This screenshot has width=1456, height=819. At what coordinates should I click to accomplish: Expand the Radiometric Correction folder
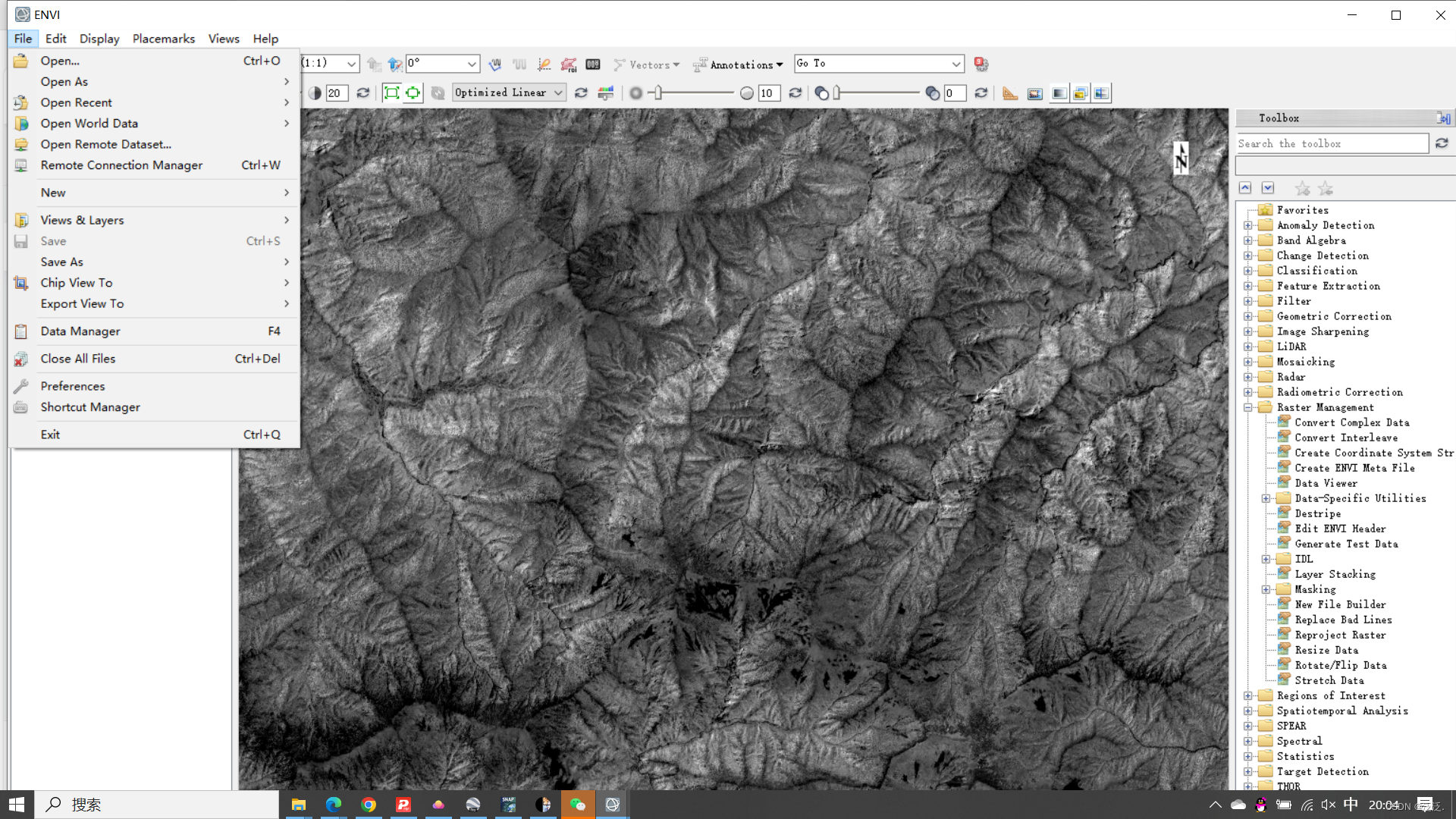1248,392
